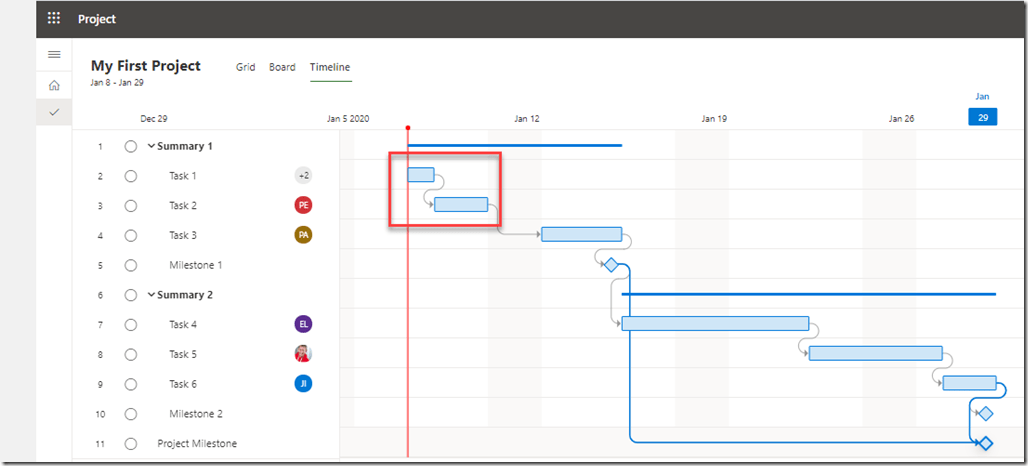Screen dimensions: 1028x466
Task: Click the PE assignee avatar on Task 2
Action: (303, 205)
